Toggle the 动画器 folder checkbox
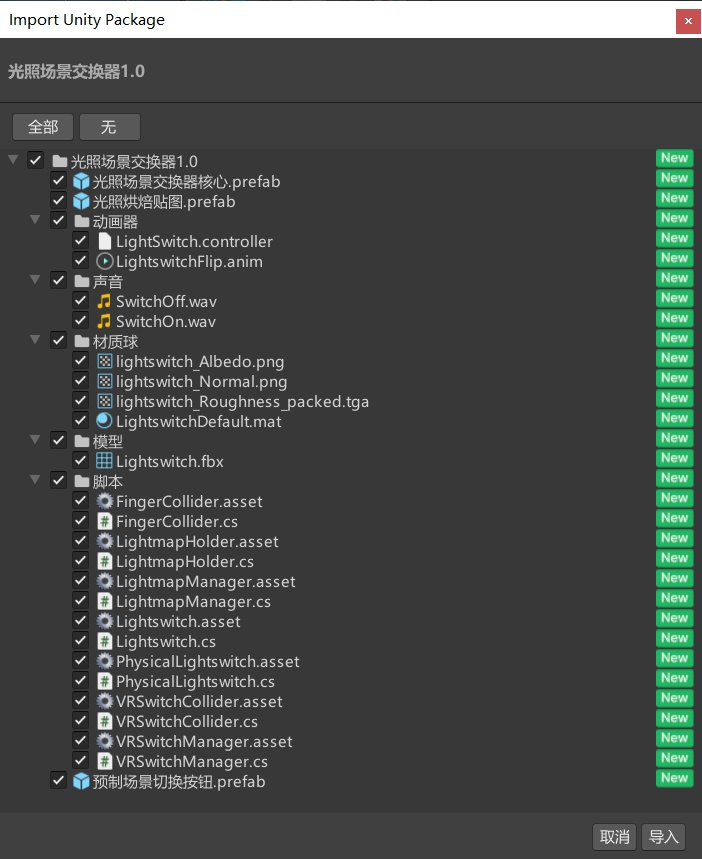 pos(58,221)
